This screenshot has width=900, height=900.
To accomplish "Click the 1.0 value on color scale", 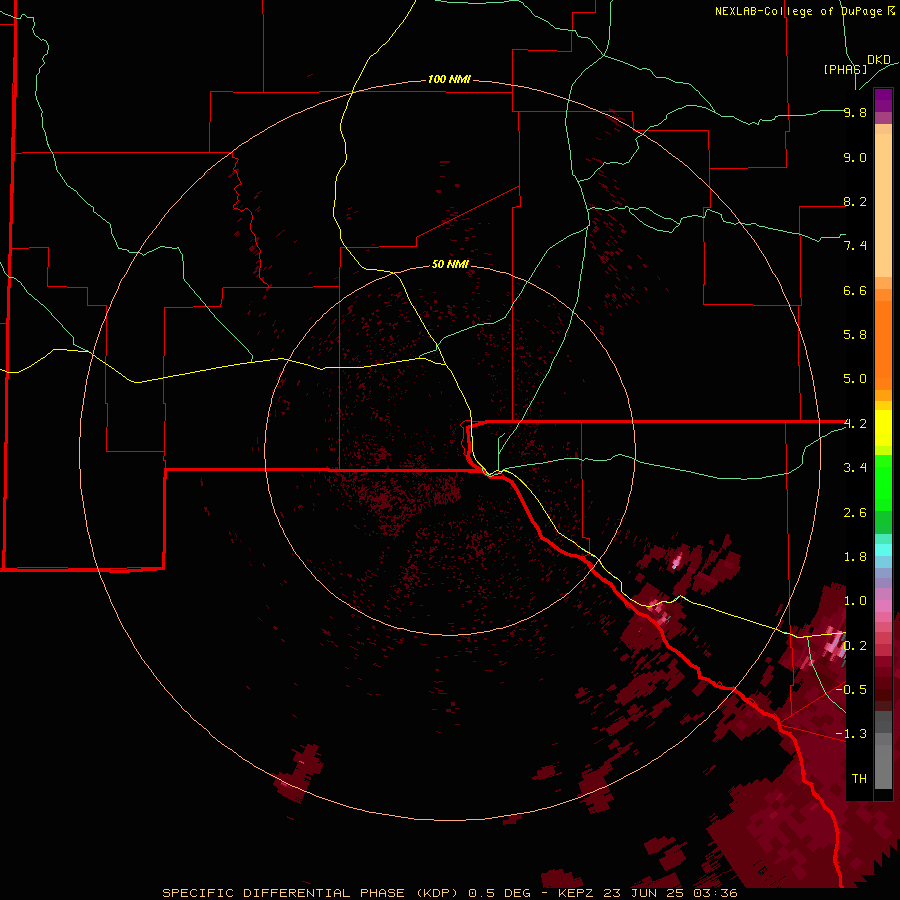I will coord(855,601).
